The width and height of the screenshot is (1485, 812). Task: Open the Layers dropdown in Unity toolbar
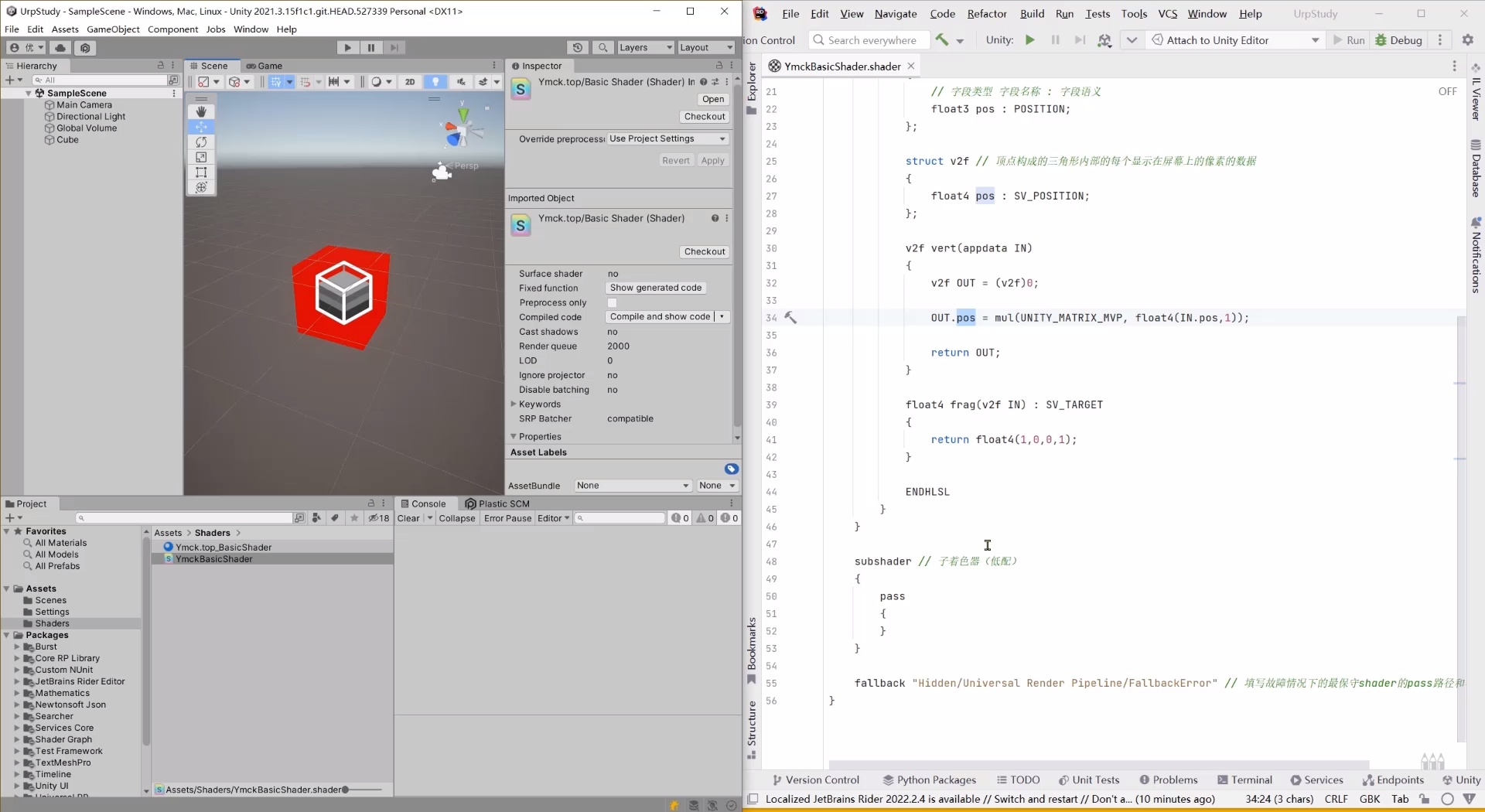pyautogui.click(x=644, y=47)
